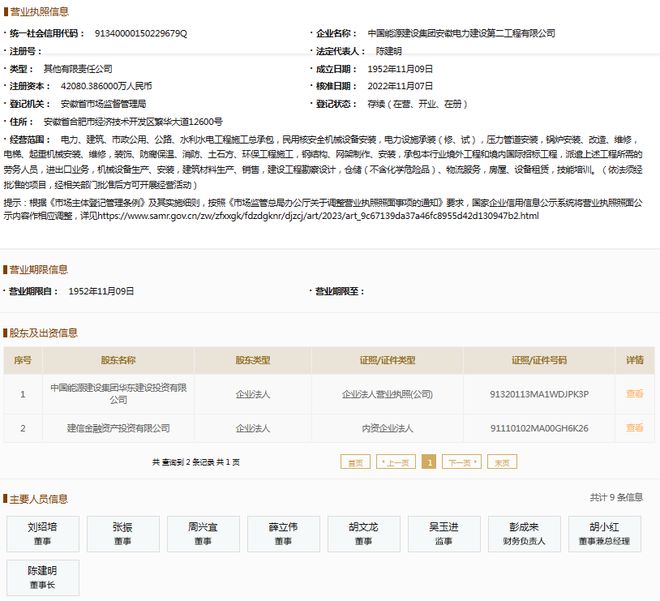Select company name 中国能源建设集团安徽电力建设第二工程有限公司
This screenshot has height=601, width=660.
click(461, 33)
